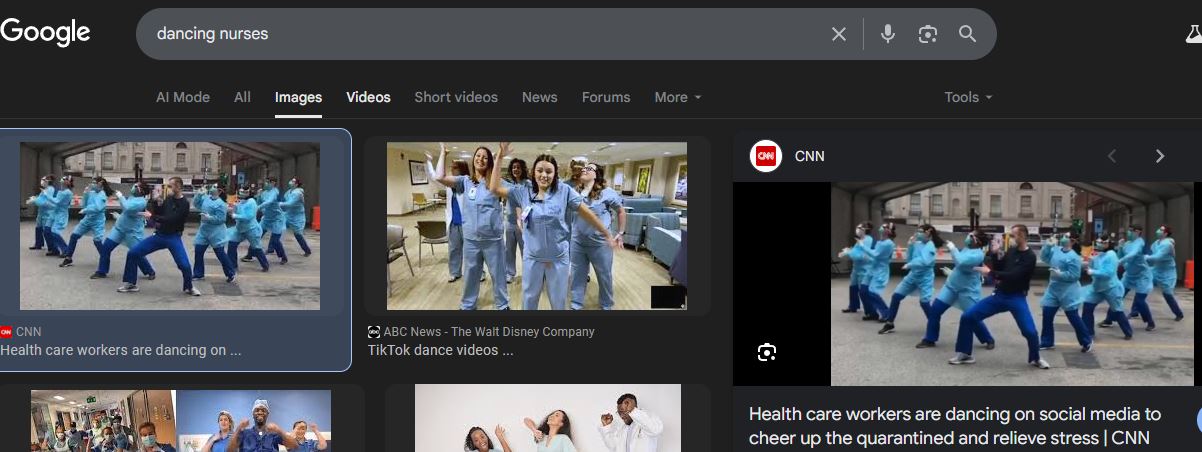Image resolution: width=1202 pixels, height=452 pixels.
Task: Switch to the All results tab
Action: (242, 97)
